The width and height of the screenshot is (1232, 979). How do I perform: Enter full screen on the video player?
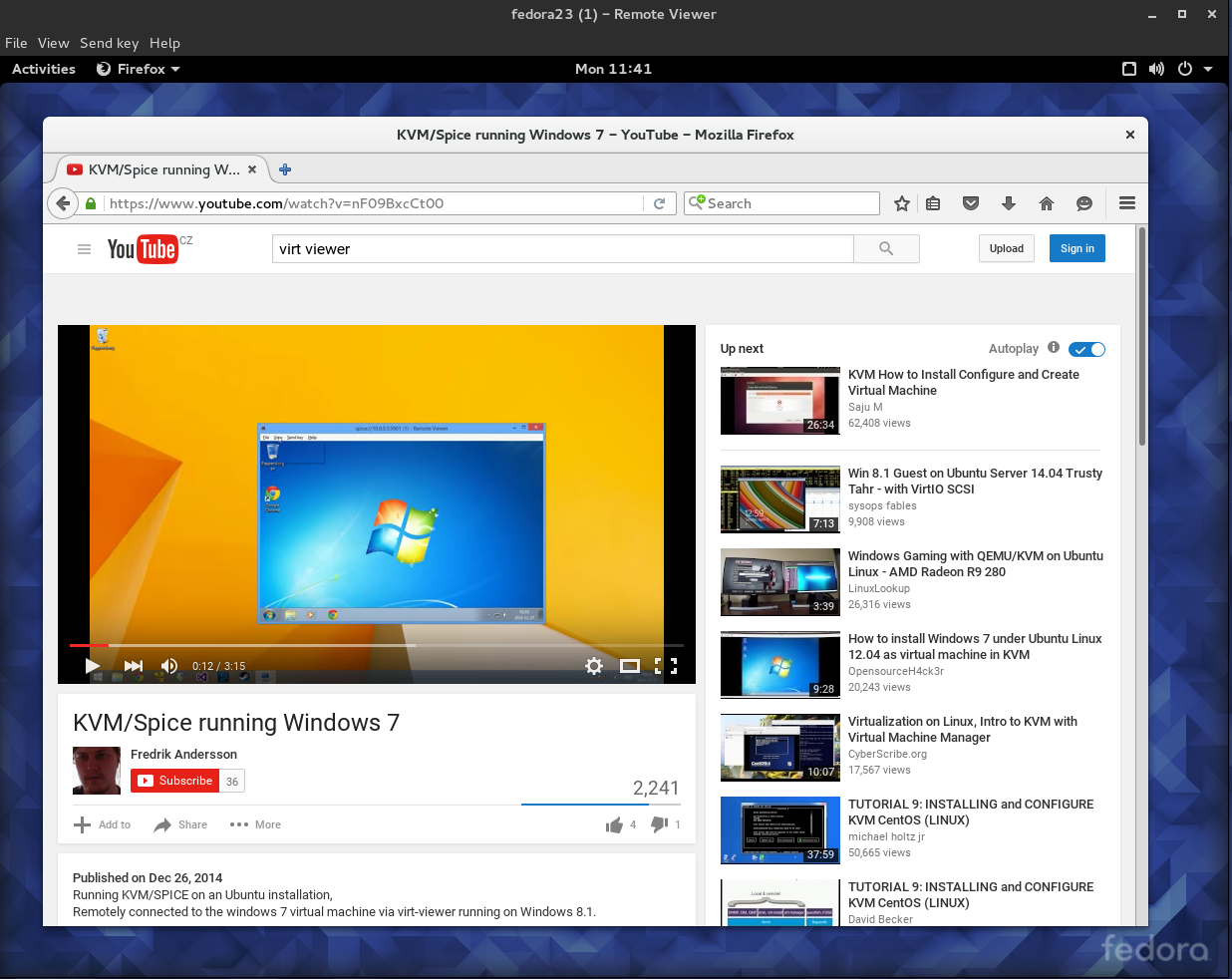666,666
